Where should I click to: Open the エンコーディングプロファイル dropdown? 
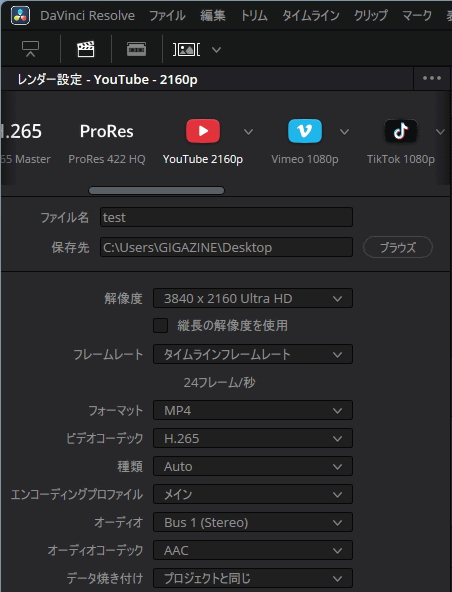(253, 494)
